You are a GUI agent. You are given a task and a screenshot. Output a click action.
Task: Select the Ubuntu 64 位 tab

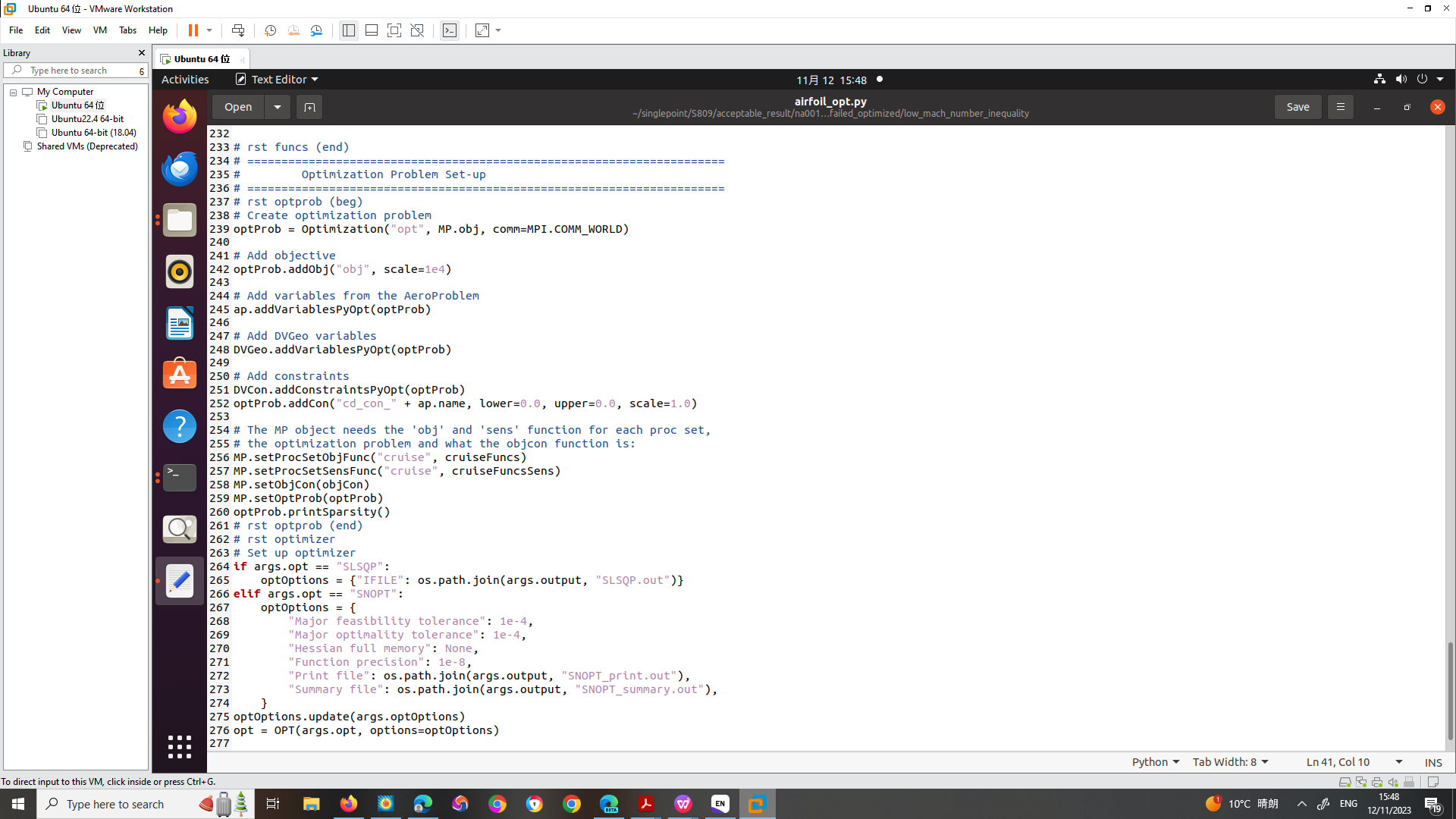coord(199,58)
